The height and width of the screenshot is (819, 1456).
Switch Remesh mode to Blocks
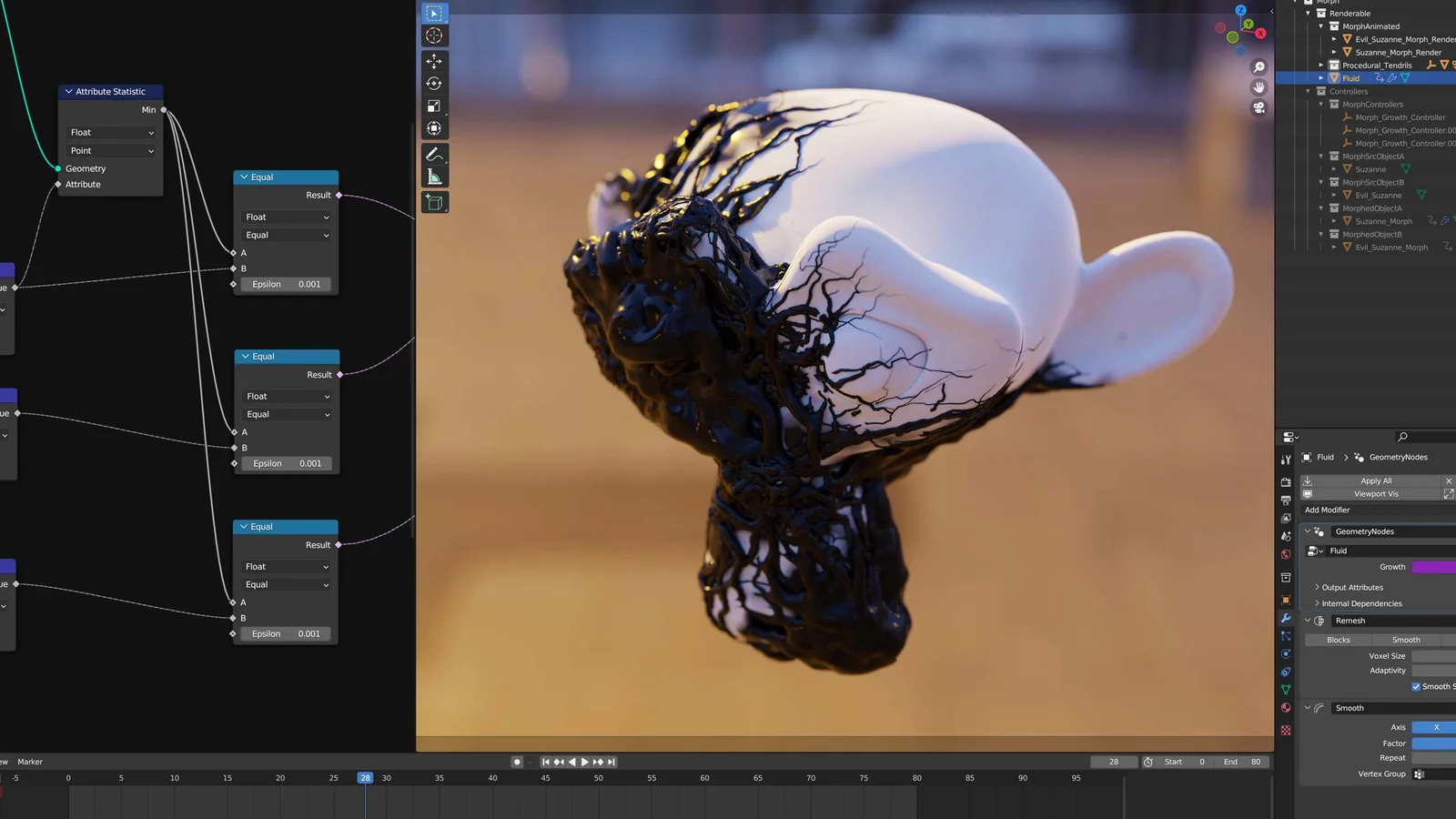pyautogui.click(x=1338, y=640)
